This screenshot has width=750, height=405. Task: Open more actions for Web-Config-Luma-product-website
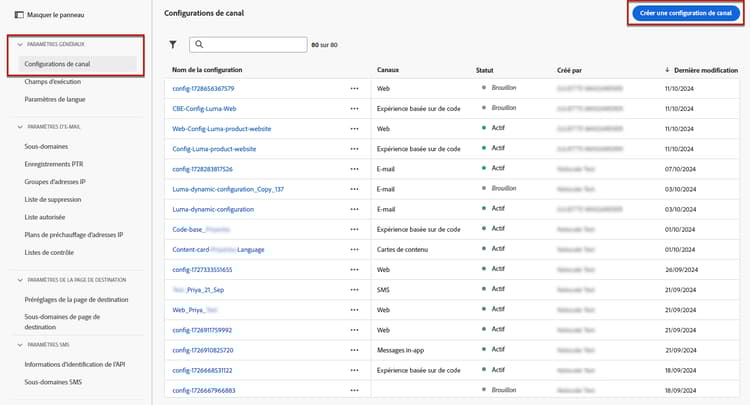[354, 128]
